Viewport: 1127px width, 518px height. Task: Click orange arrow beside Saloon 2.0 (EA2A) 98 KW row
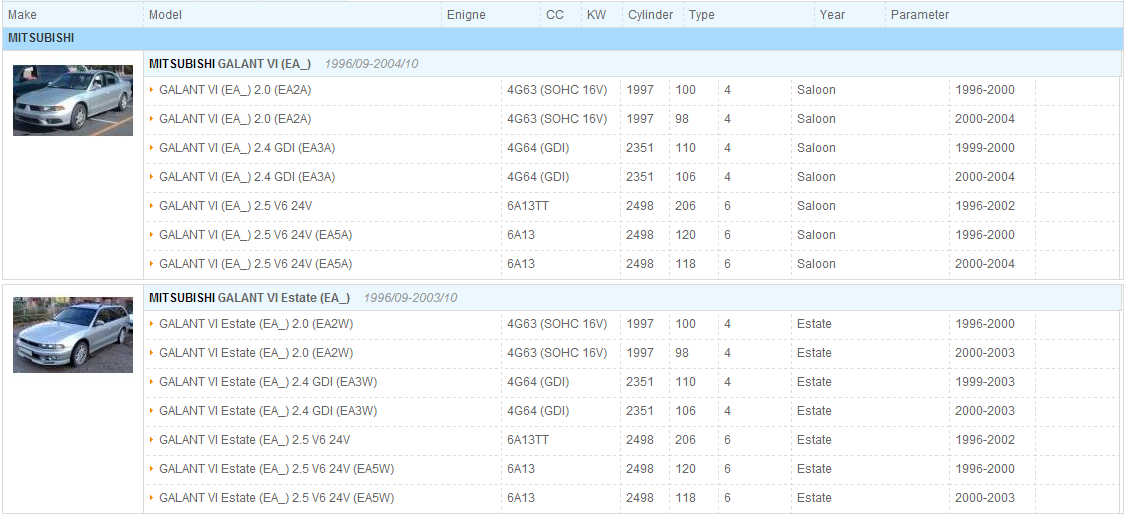click(152, 119)
